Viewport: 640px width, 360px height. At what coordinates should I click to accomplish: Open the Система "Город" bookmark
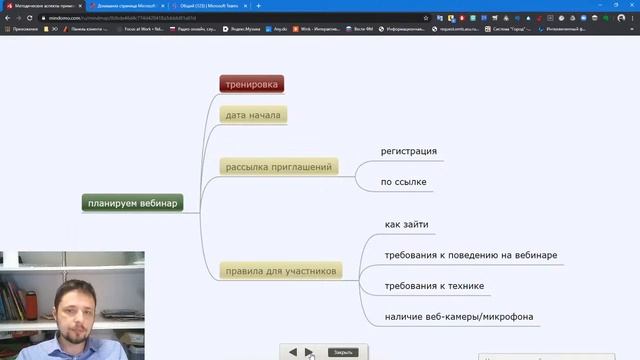[508, 29]
